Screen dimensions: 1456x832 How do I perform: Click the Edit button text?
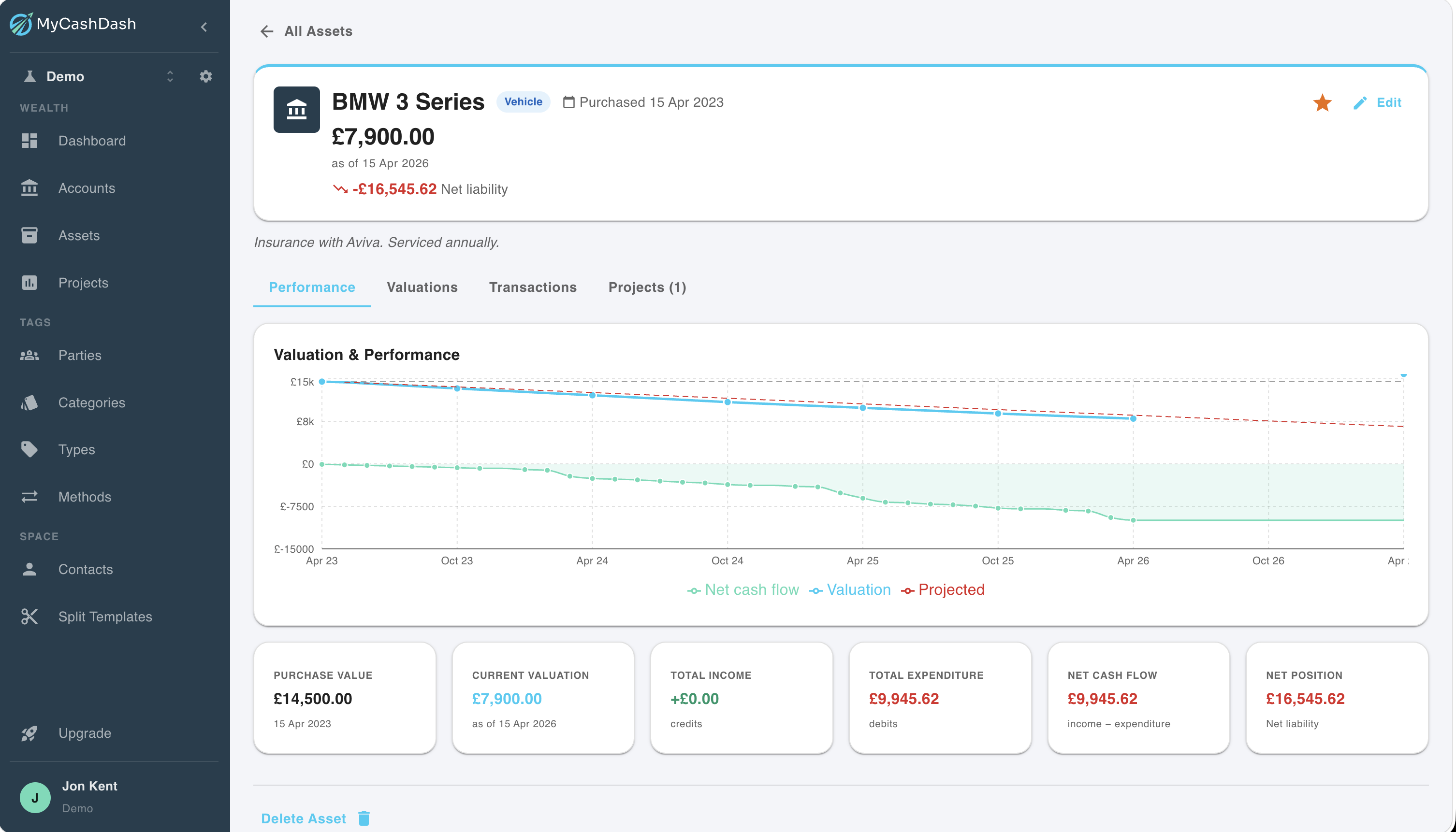pos(1388,102)
